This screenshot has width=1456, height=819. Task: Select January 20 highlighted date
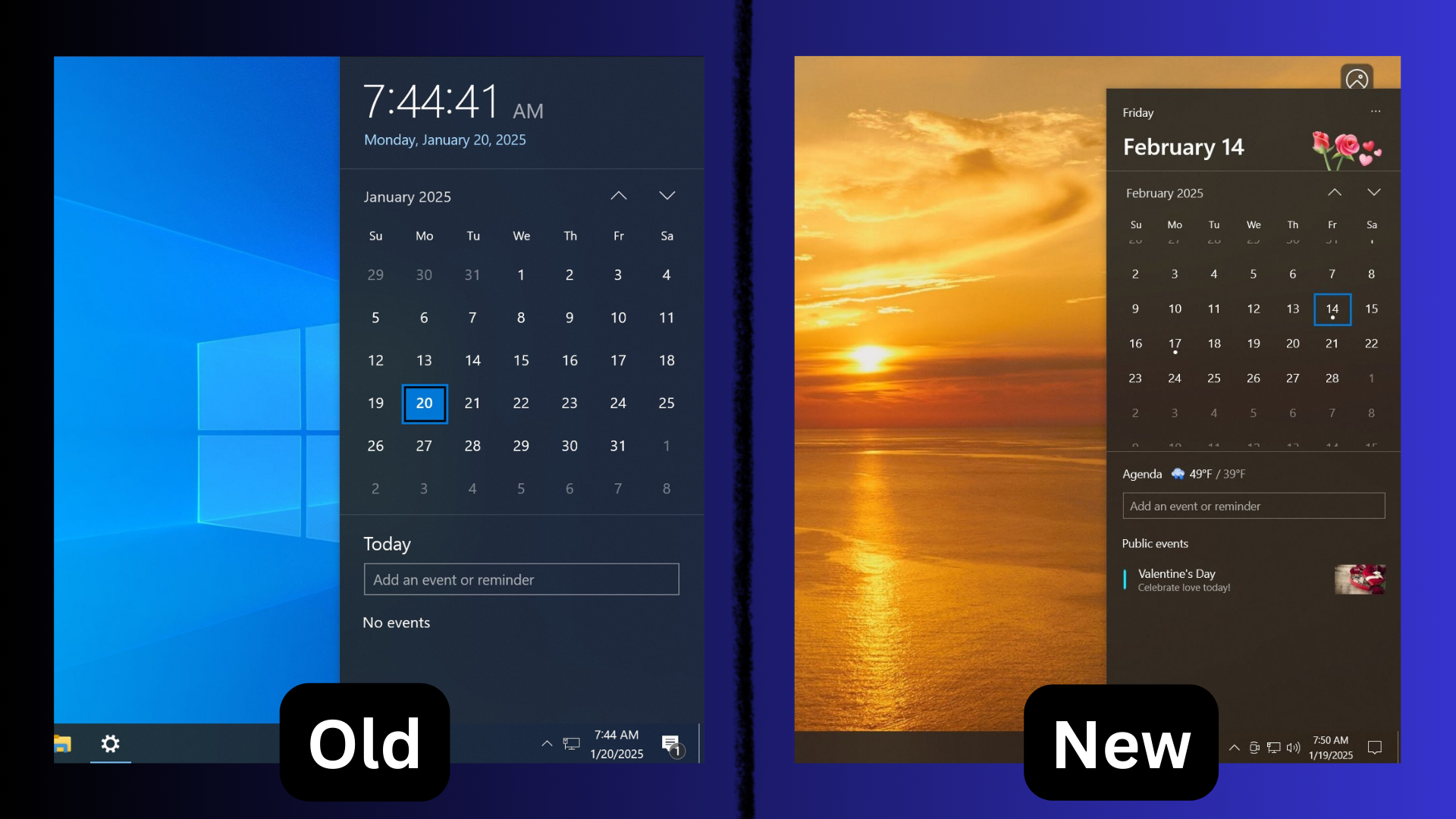pos(424,402)
